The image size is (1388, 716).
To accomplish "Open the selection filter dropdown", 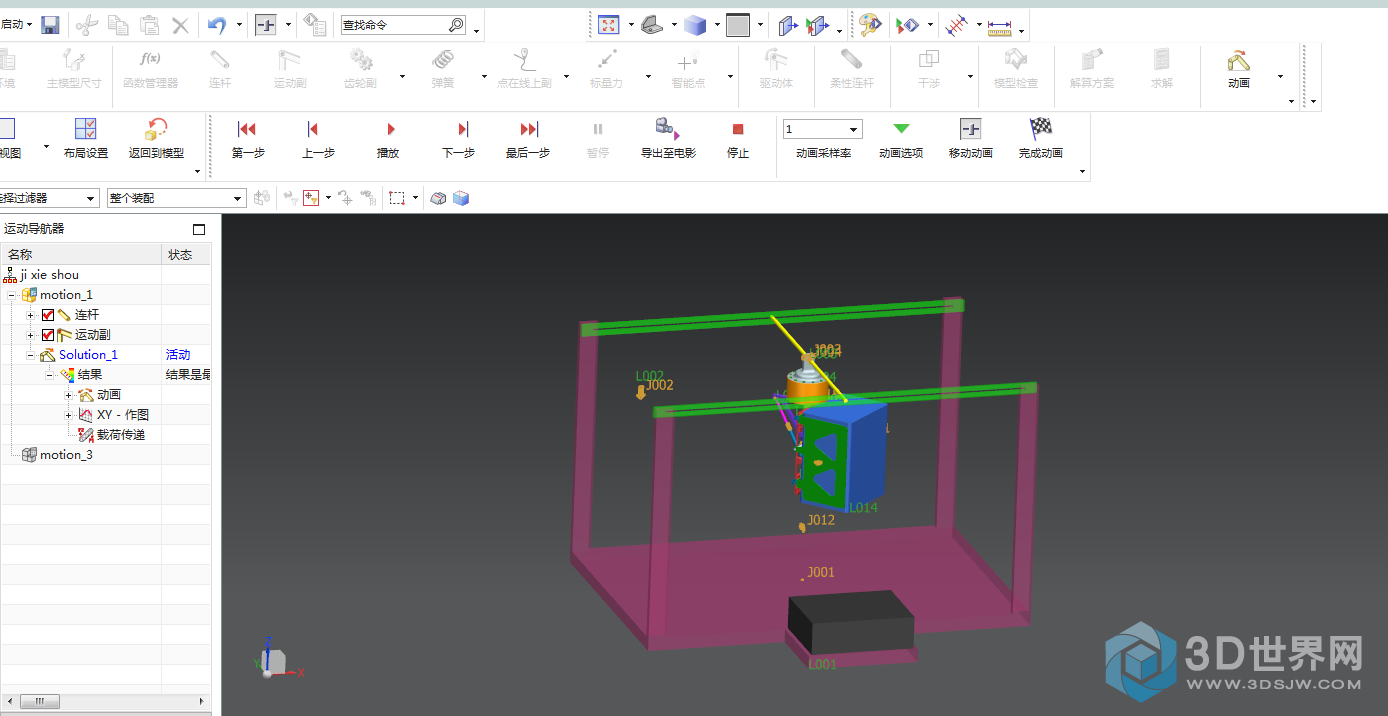I will pyautogui.click(x=48, y=198).
